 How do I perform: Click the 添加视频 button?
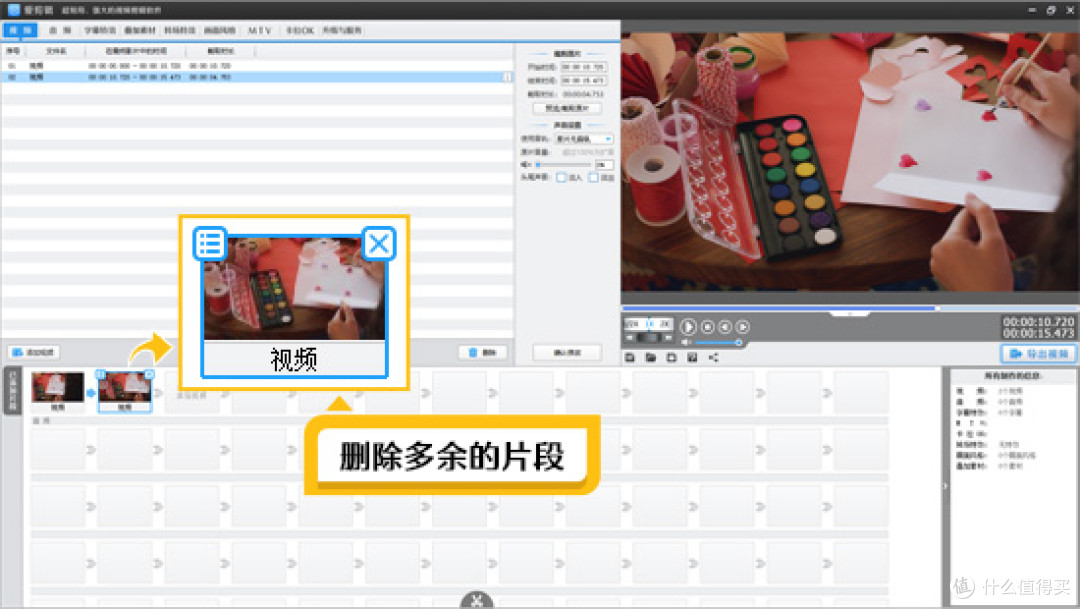click(34, 352)
